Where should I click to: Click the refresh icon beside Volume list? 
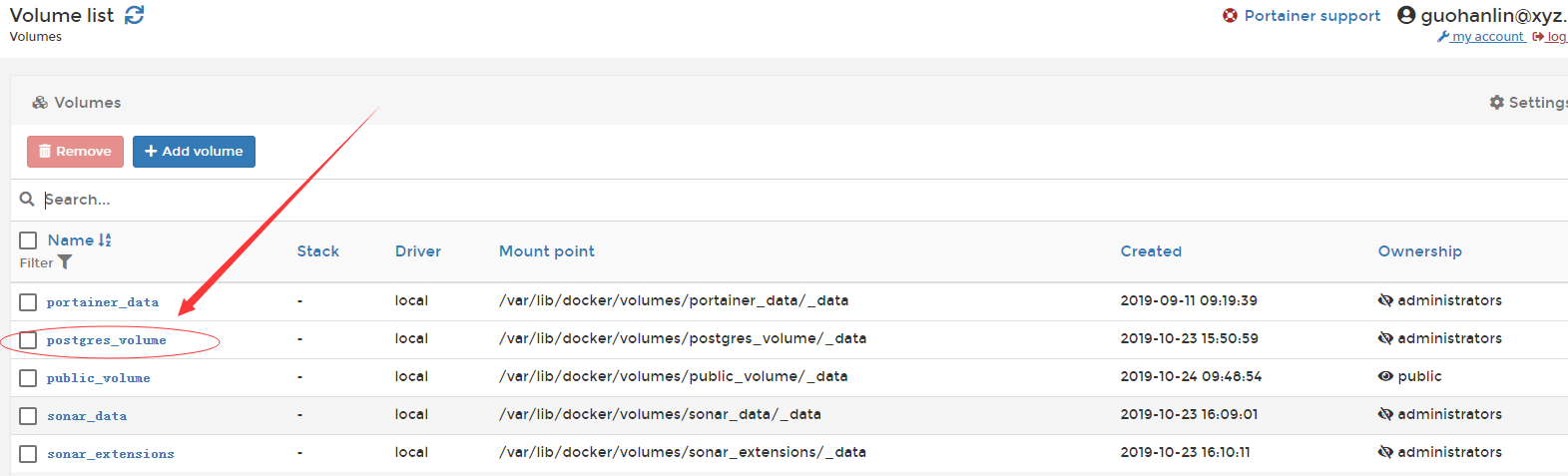(135, 15)
